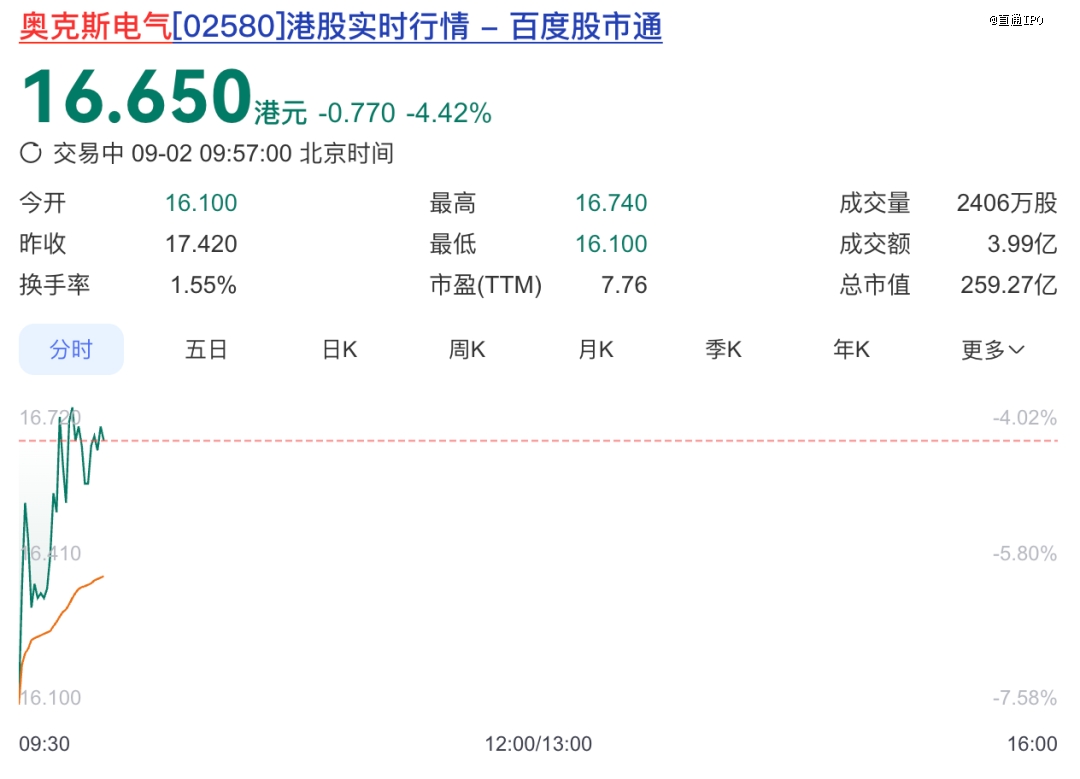Select the 年K chart tab
The height and width of the screenshot is (779, 1080).
[851, 349]
